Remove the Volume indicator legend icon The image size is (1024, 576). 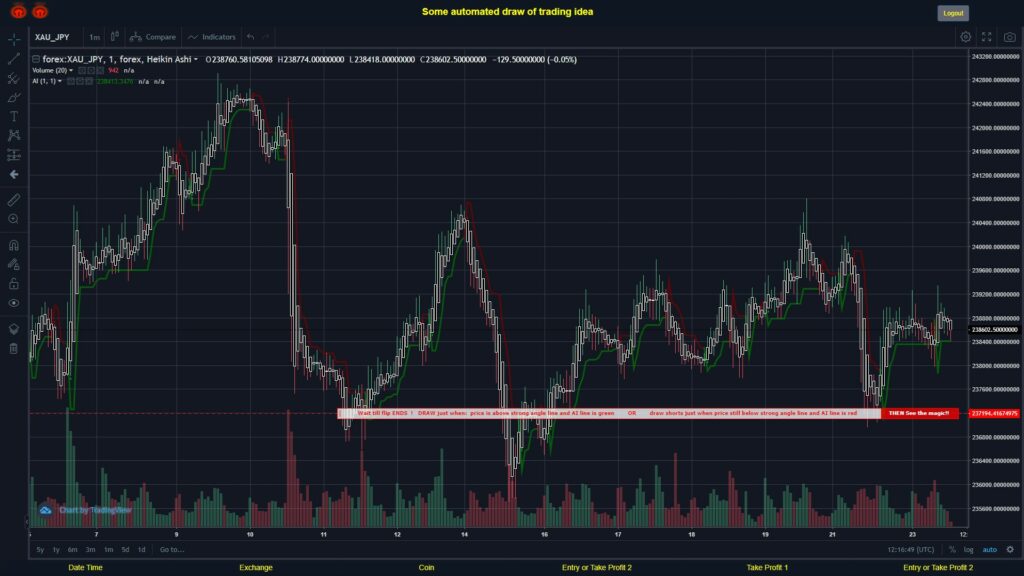[101, 71]
